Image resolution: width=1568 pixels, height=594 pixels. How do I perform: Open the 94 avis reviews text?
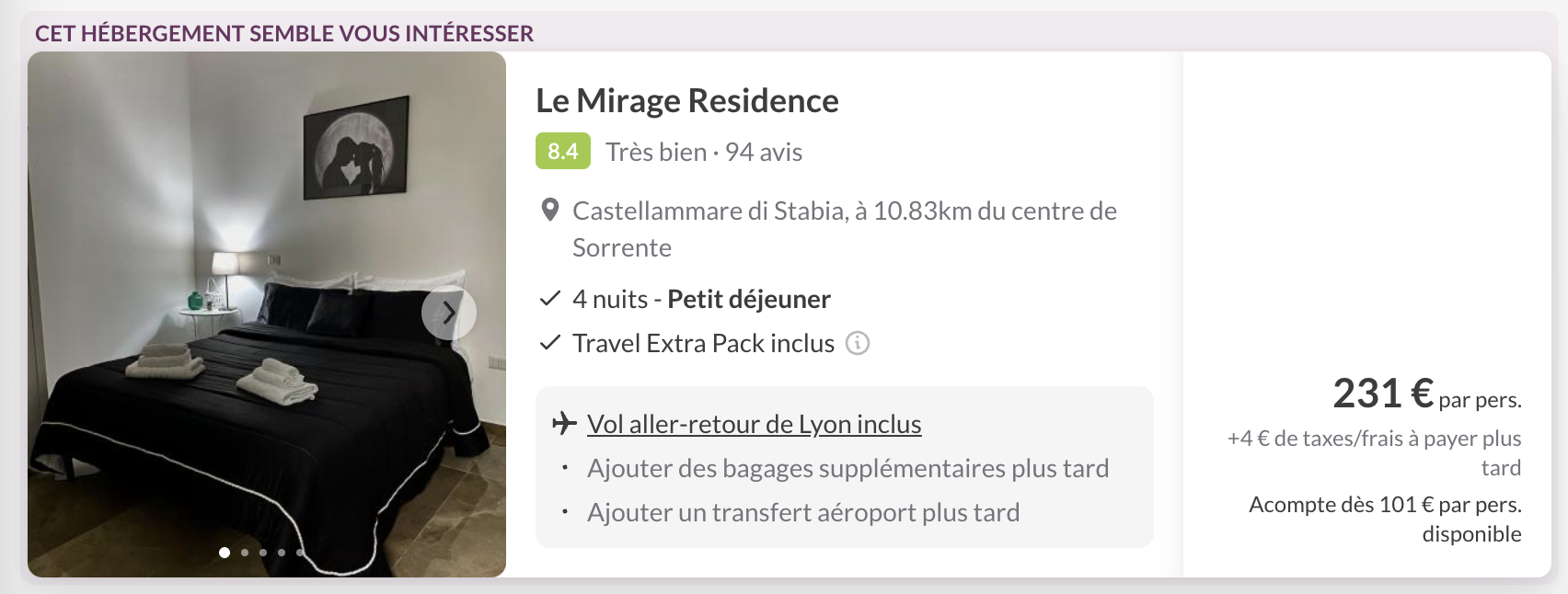(x=764, y=152)
